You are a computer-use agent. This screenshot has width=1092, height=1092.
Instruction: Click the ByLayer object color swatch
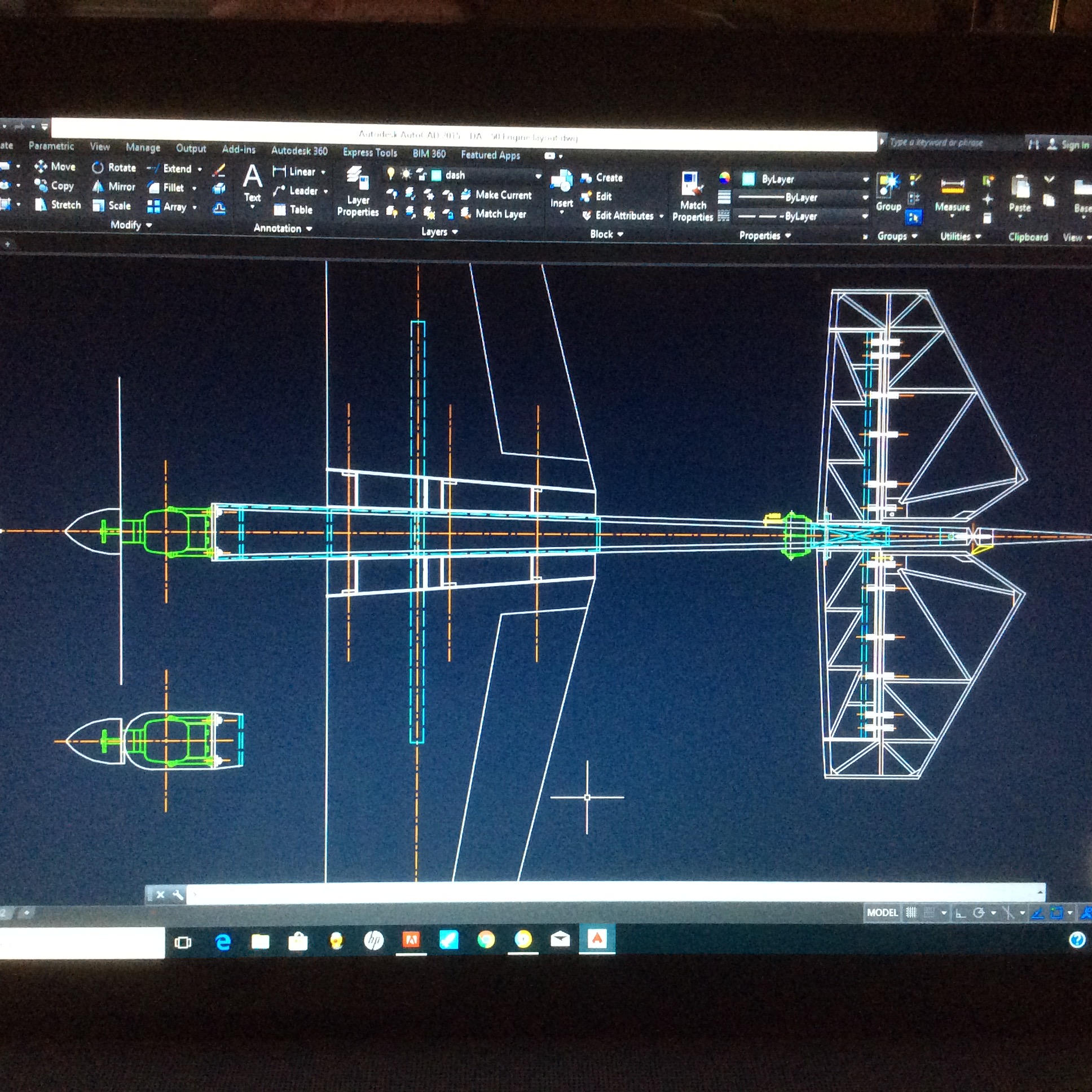[x=748, y=180]
